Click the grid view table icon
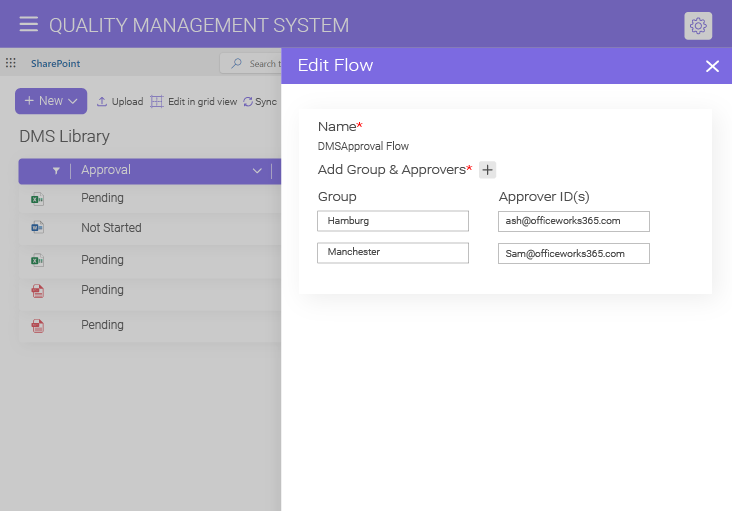The height and width of the screenshot is (511, 732). (157, 102)
